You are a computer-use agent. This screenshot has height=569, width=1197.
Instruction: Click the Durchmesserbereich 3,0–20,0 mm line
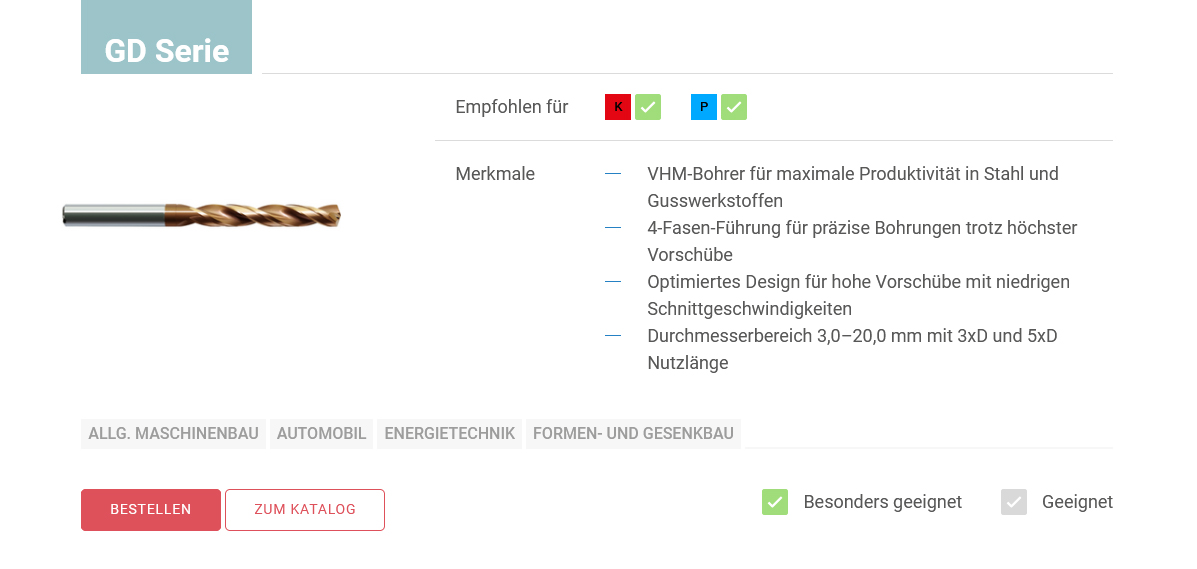(x=851, y=349)
